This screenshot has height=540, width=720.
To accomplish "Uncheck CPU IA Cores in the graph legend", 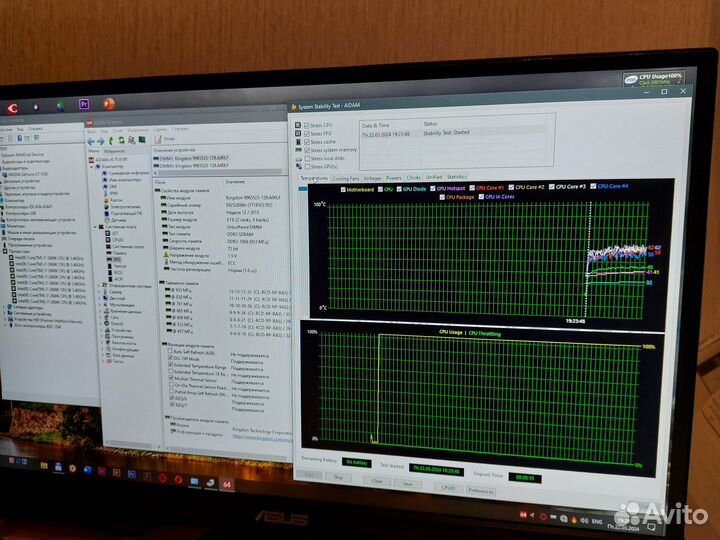I will click(x=481, y=197).
